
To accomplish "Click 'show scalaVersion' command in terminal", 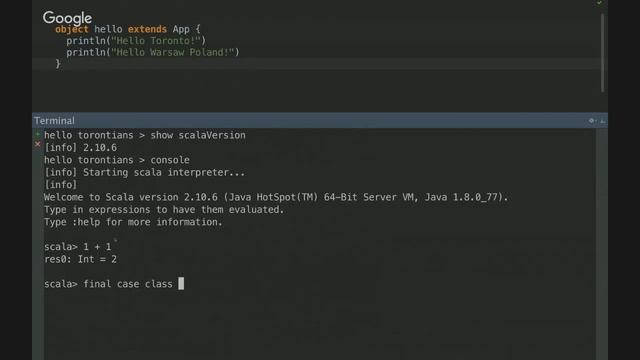I will pyautogui.click(x=198, y=135).
